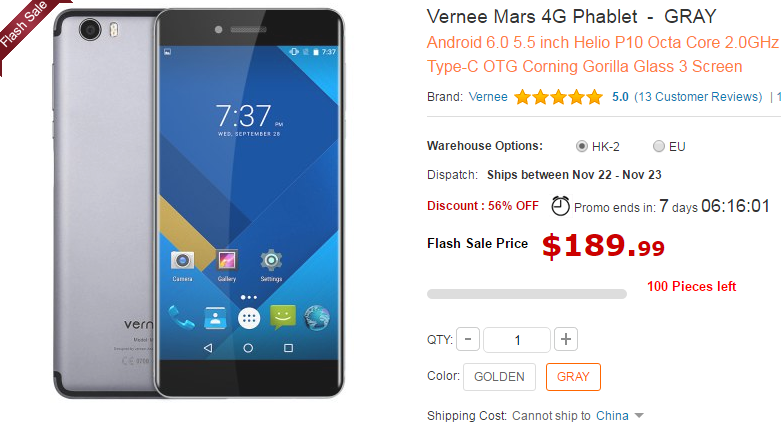Select the EU warehouse radio button
The width and height of the screenshot is (781, 433).
click(x=658, y=146)
